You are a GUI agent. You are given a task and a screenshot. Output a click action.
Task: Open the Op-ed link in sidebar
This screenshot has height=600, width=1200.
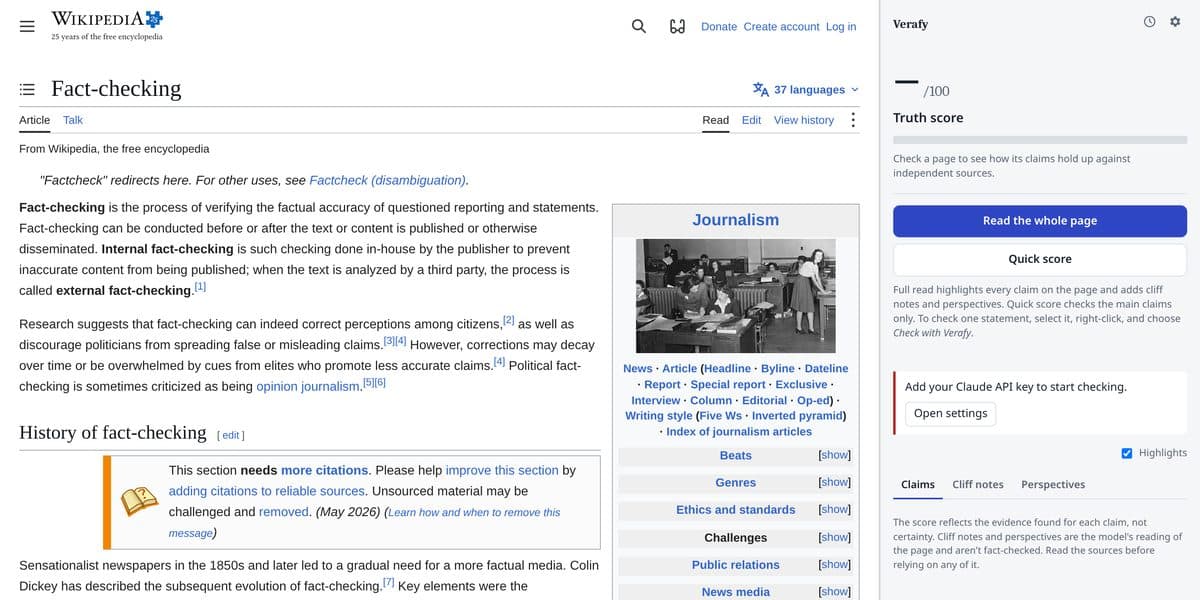coord(814,400)
